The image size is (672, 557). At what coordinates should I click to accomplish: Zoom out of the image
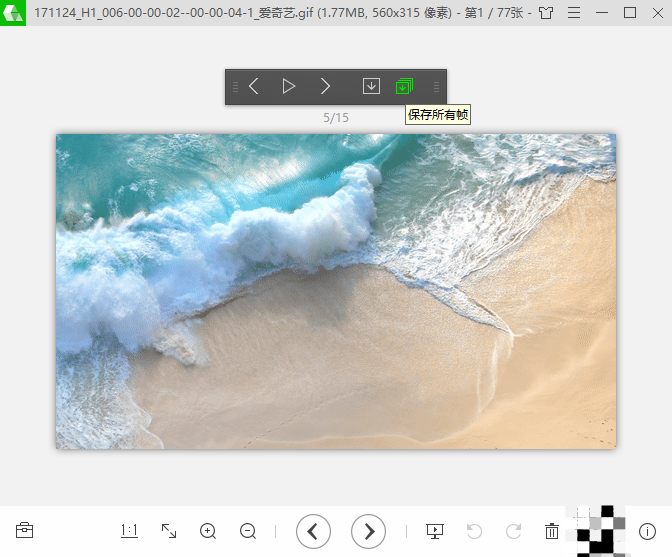pos(248,531)
